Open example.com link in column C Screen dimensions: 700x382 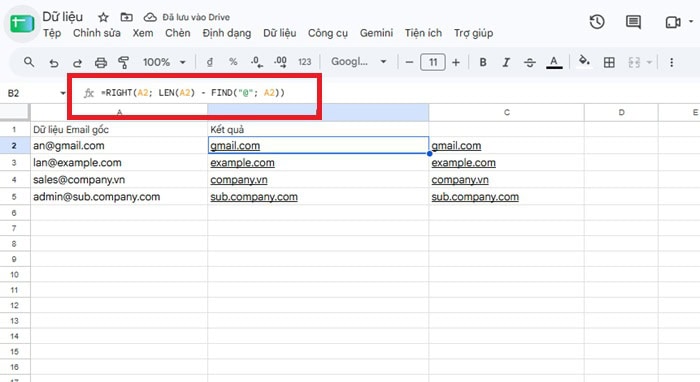[463, 163]
